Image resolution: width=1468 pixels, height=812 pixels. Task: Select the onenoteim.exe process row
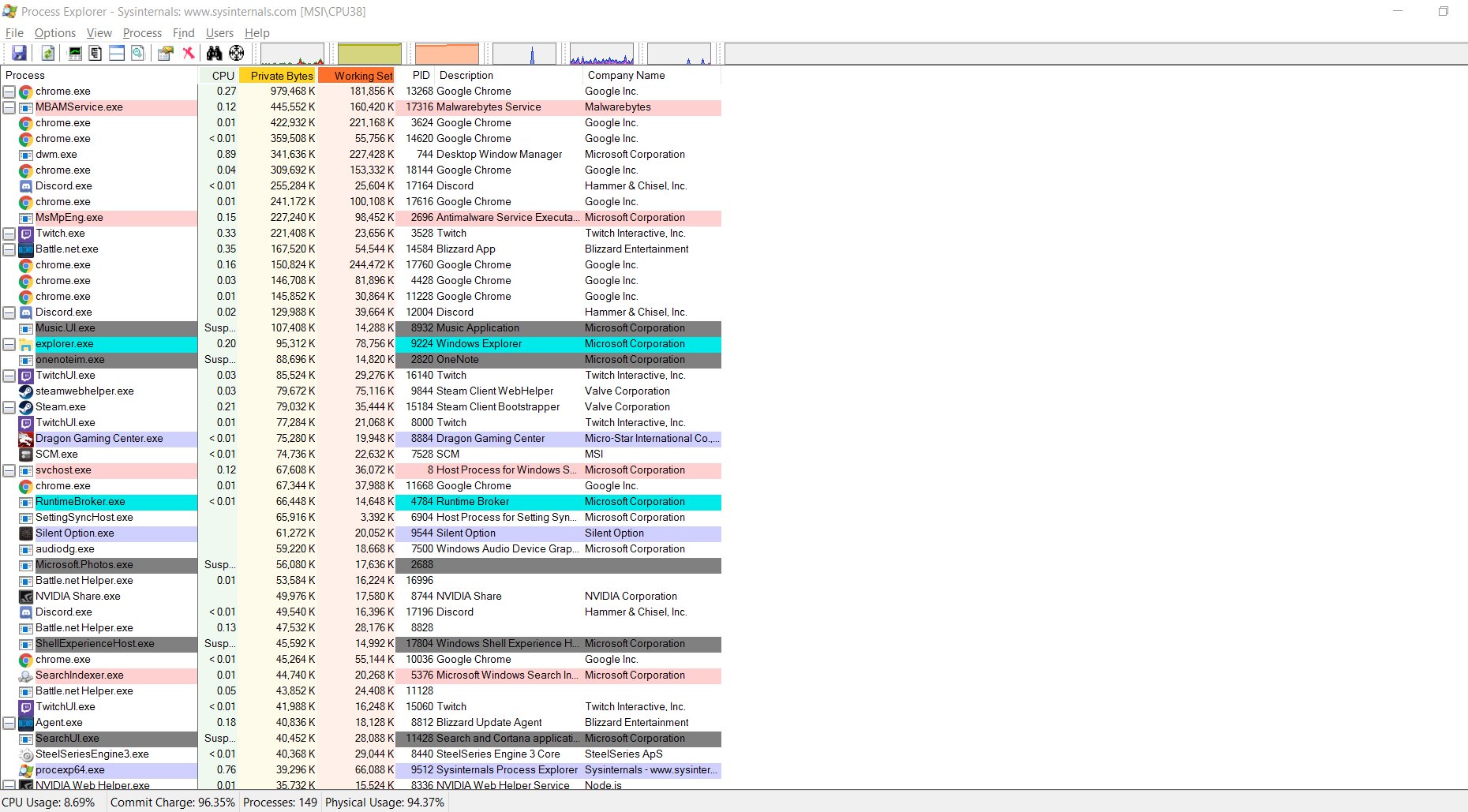[x=361, y=360]
